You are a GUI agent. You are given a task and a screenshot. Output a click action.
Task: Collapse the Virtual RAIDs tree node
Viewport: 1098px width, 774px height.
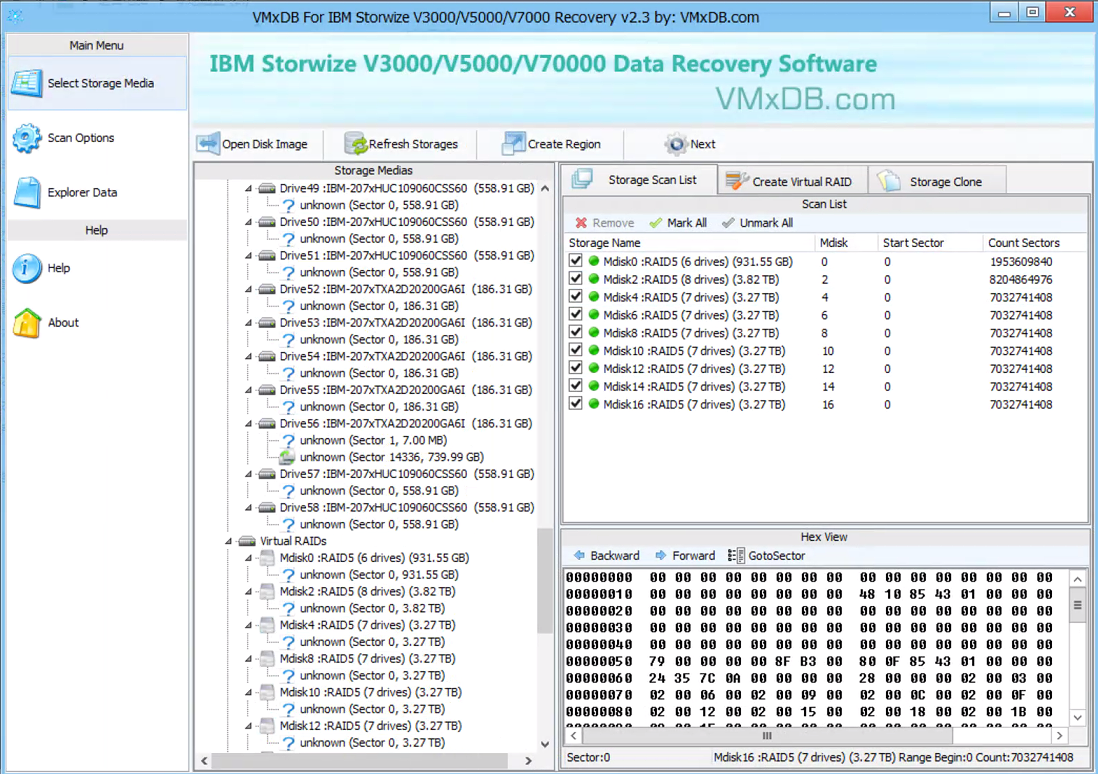point(229,541)
